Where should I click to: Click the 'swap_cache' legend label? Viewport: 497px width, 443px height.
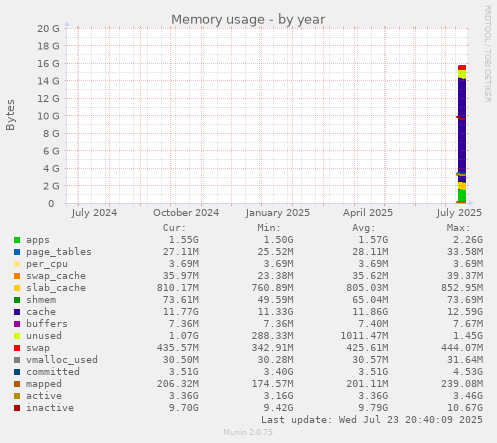tap(56, 276)
